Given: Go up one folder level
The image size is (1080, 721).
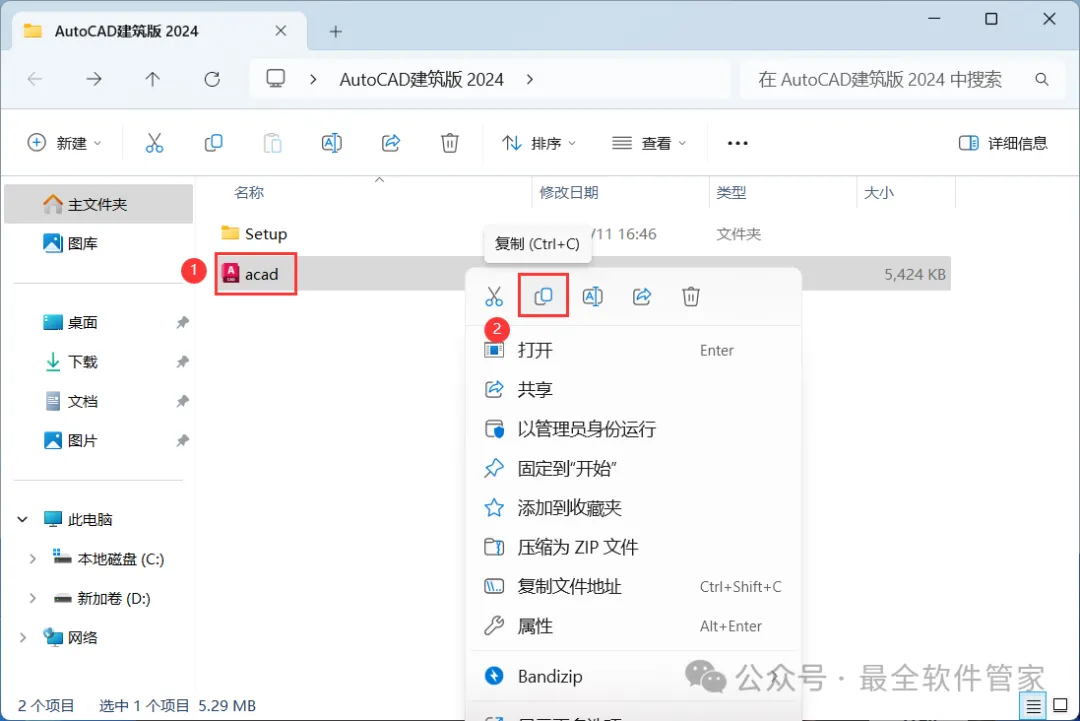Looking at the screenshot, I should pyautogui.click(x=152, y=79).
